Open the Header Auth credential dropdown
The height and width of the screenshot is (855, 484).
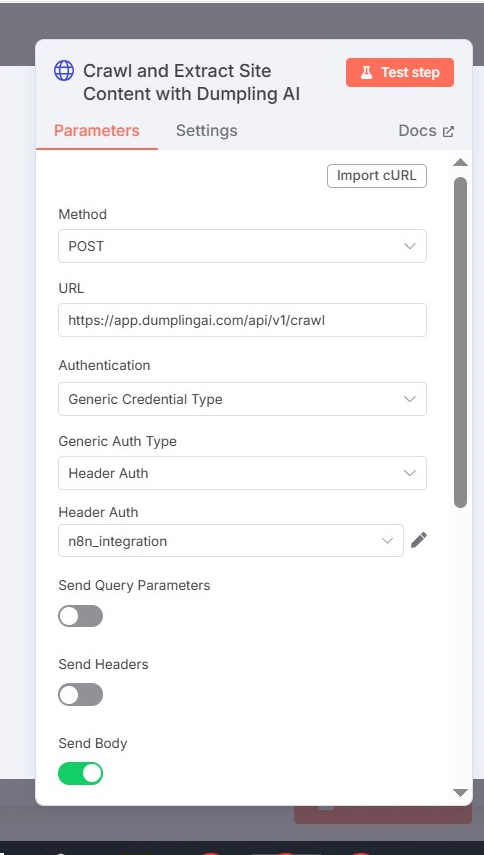[231, 541]
